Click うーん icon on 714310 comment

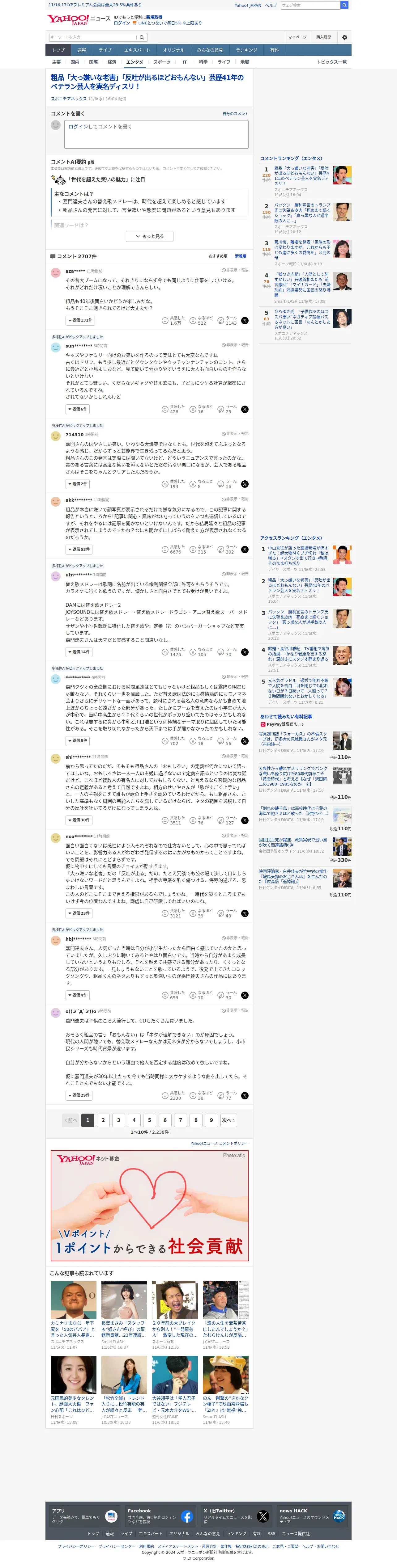(x=221, y=484)
